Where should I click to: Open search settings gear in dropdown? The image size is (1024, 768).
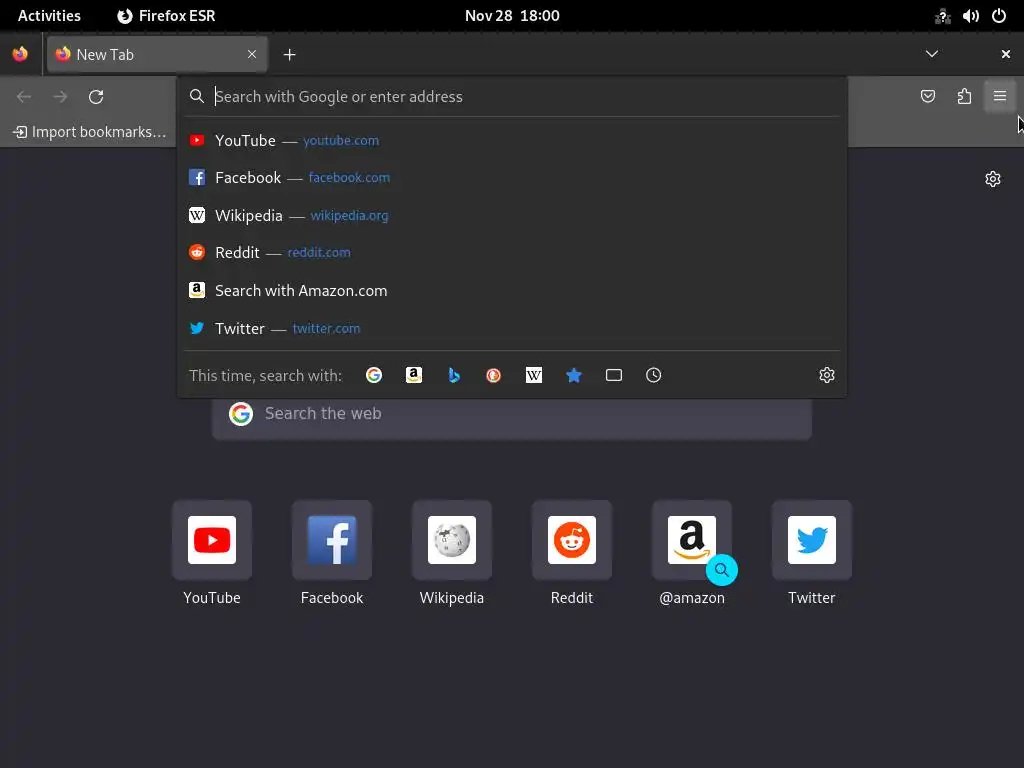(826, 375)
